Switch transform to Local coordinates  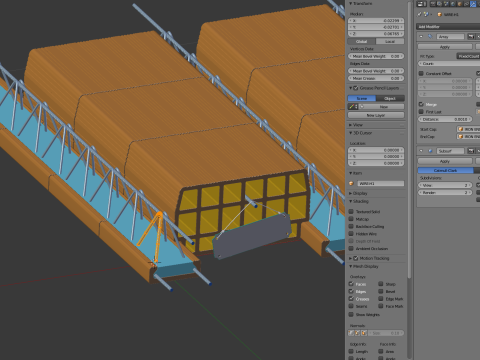click(390, 41)
